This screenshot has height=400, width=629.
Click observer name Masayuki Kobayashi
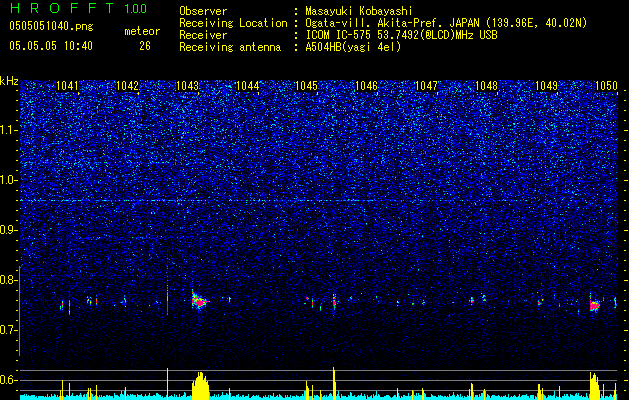[x=359, y=11]
